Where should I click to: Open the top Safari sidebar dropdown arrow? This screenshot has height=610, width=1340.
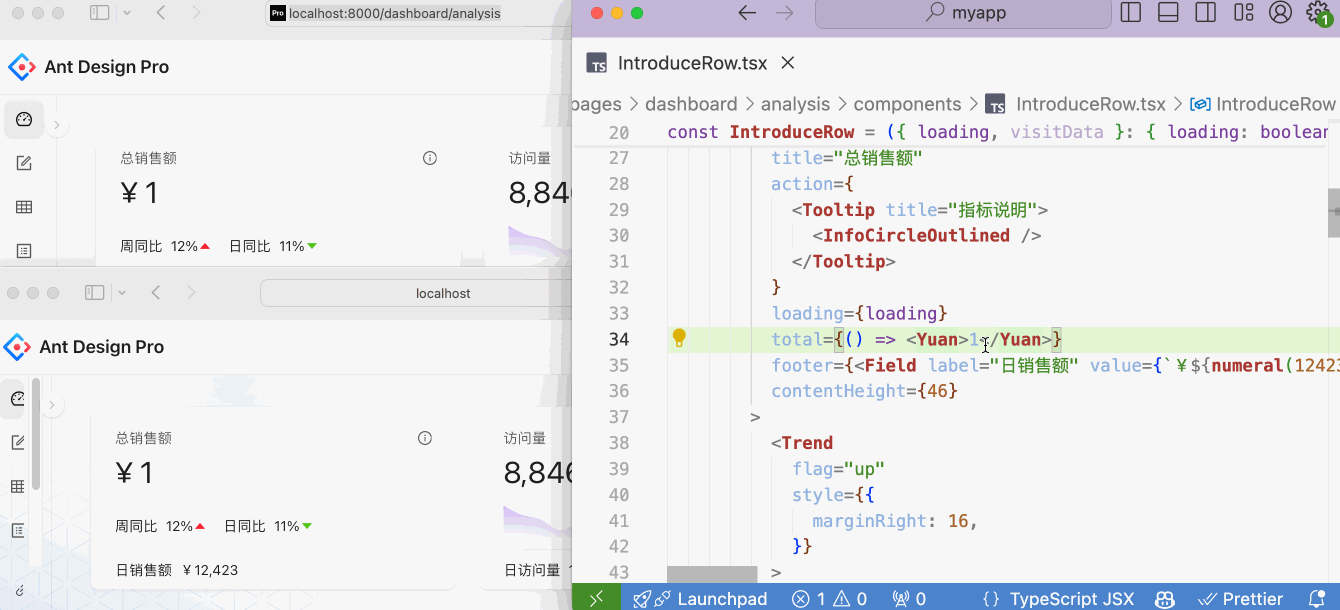tap(127, 13)
